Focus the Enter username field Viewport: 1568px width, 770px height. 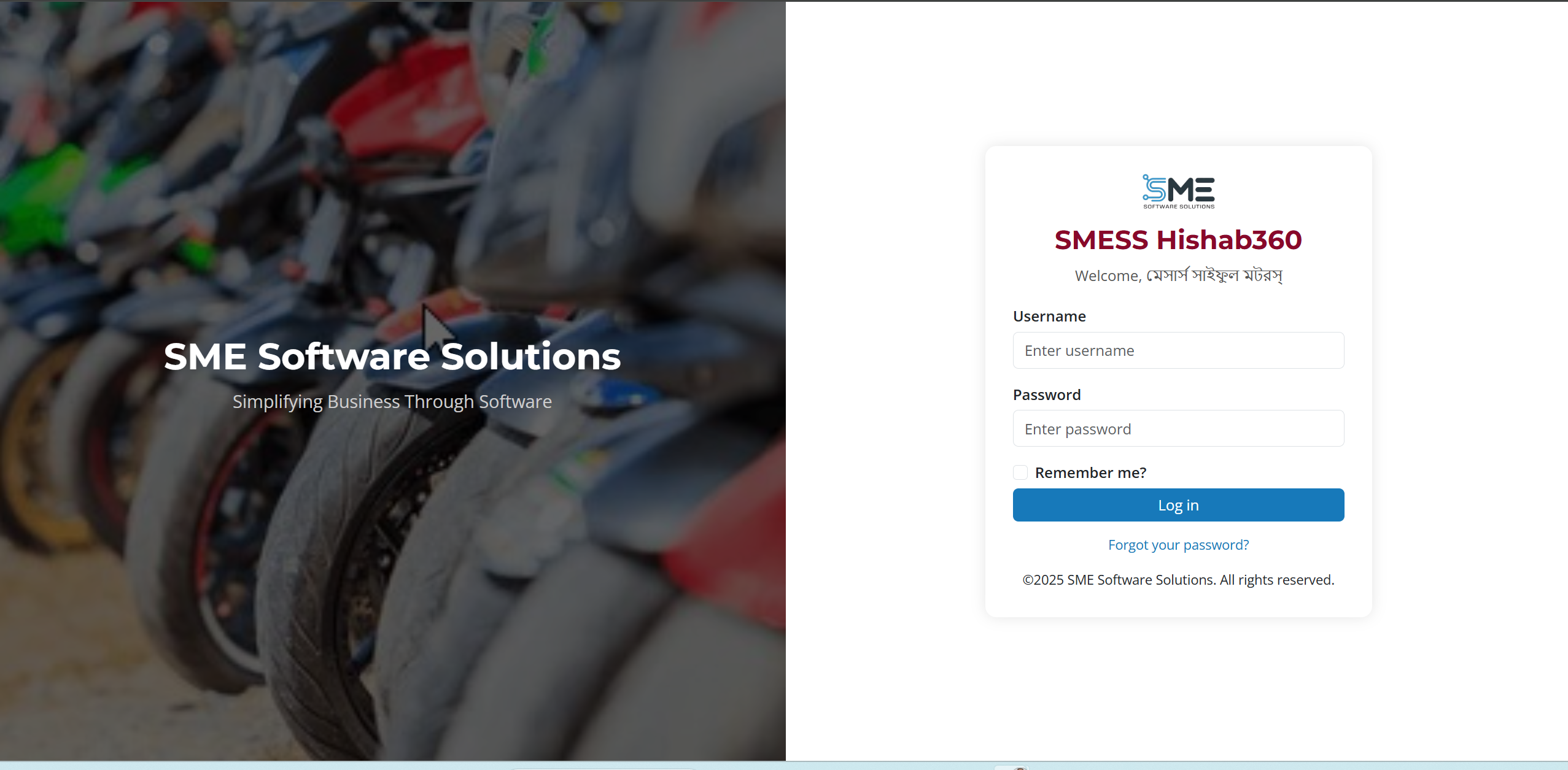pos(1178,350)
